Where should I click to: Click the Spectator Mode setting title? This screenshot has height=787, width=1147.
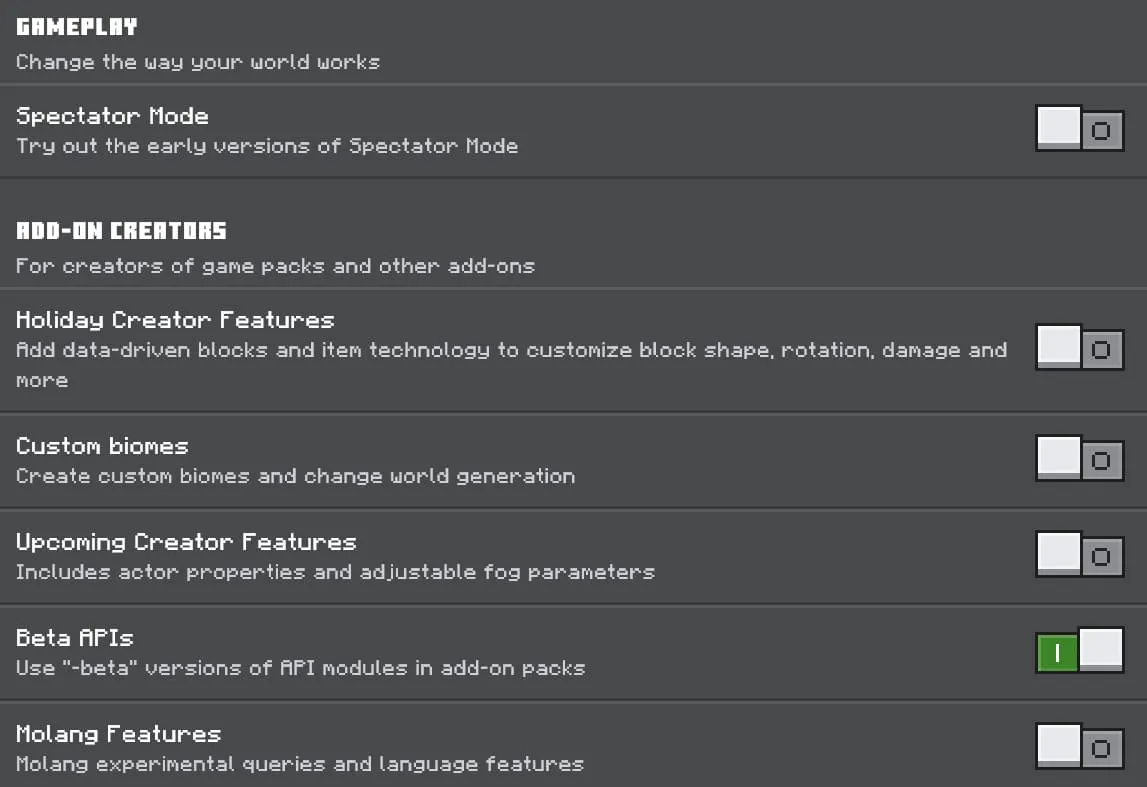click(x=112, y=116)
